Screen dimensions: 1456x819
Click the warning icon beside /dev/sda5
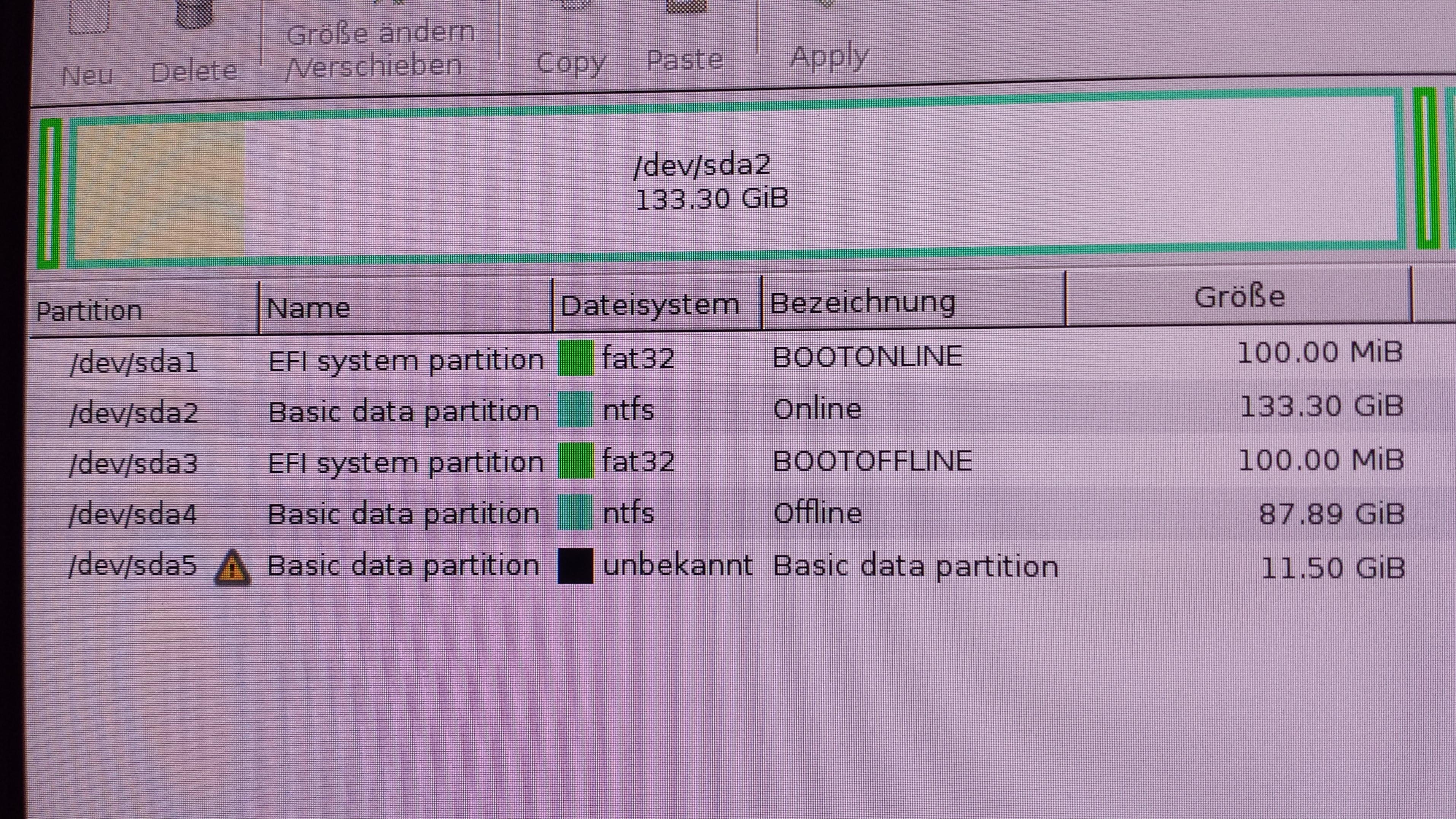[232, 567]
